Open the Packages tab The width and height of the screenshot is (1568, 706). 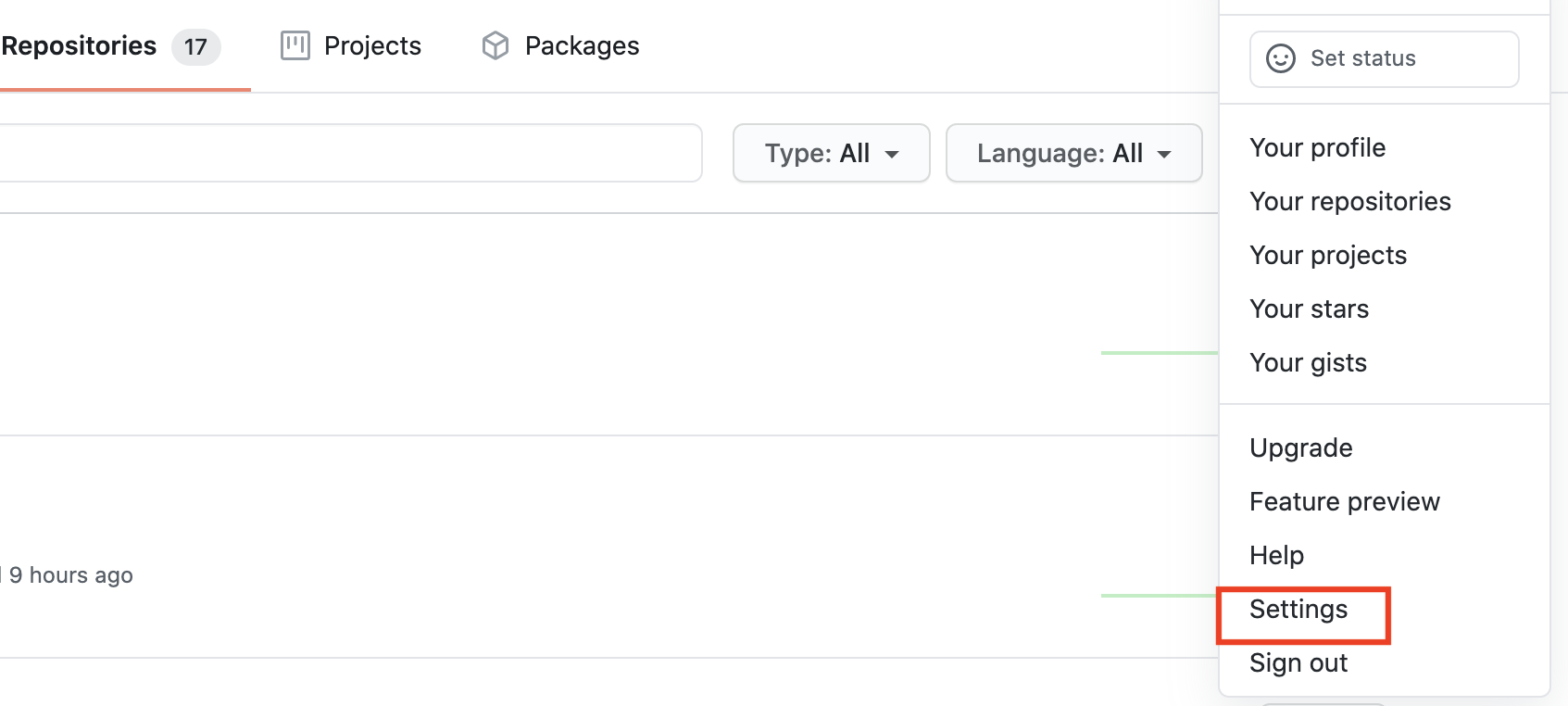(582, 45)
